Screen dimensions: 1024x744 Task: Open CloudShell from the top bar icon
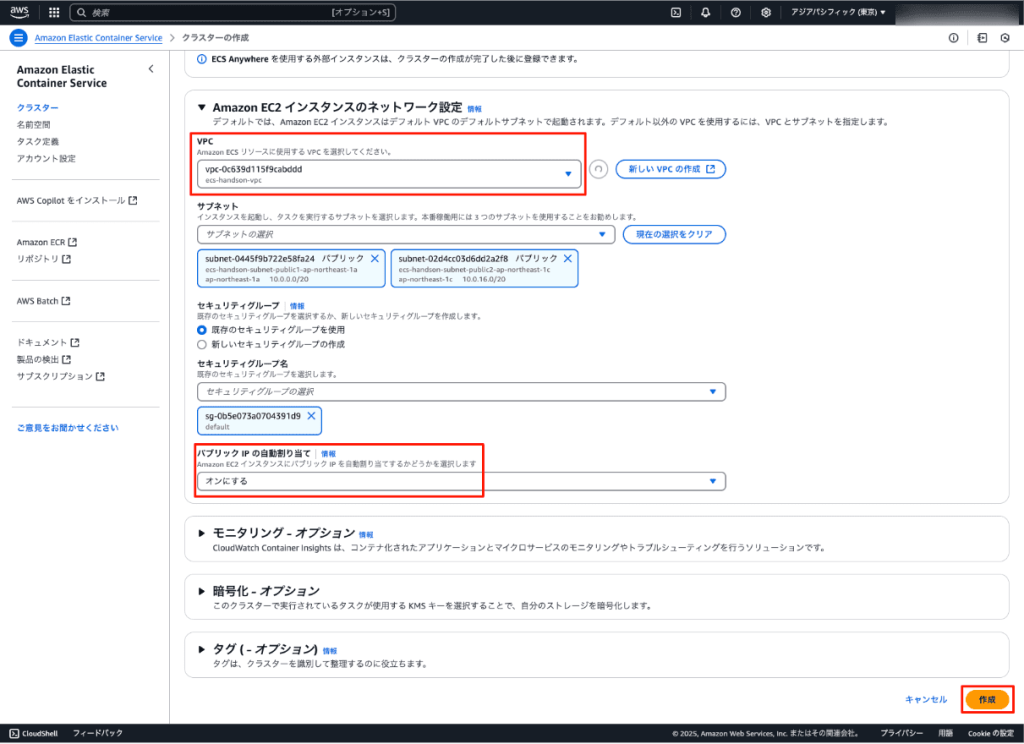[x=676, y=13]
